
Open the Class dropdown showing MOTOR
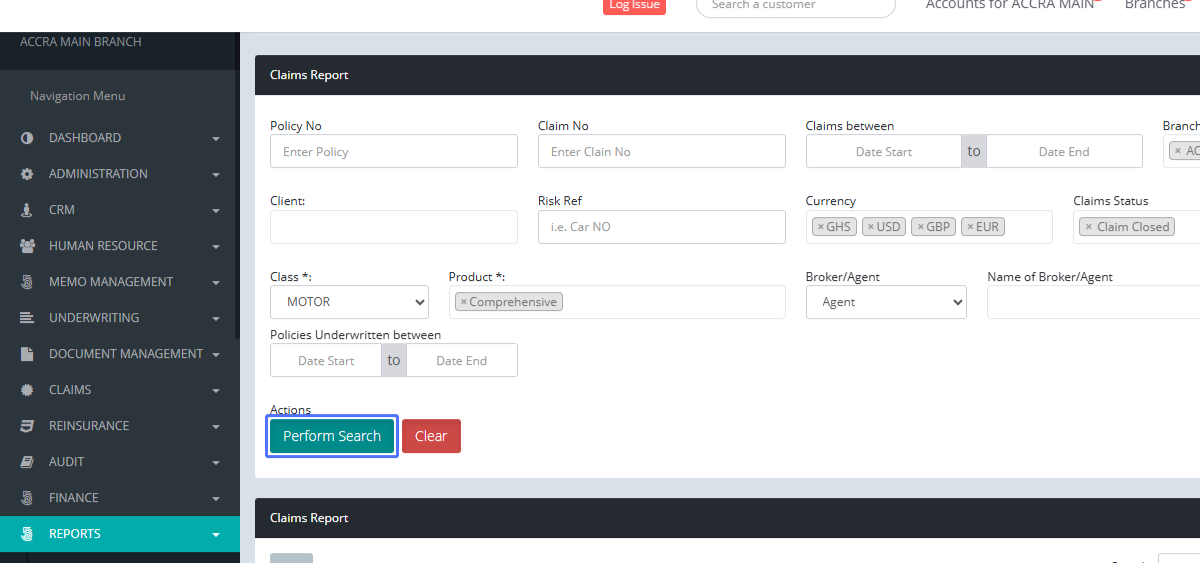pos(349,302)
